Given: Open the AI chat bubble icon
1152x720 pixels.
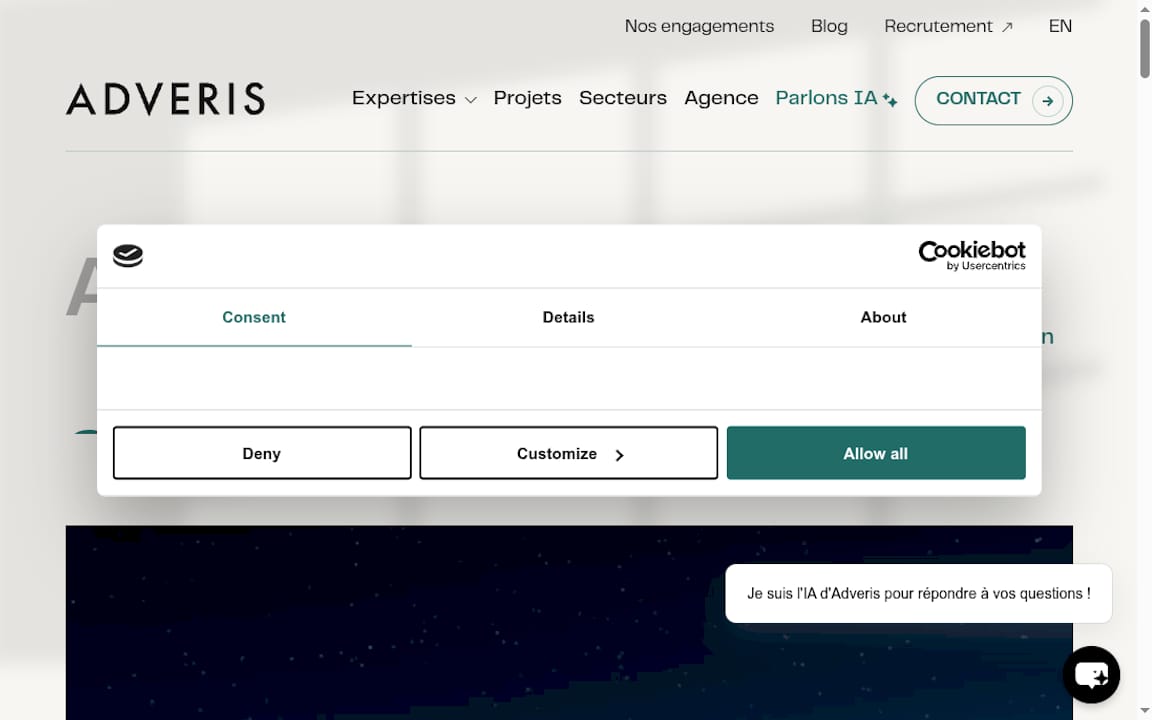Looking at the screenshot, I should pos(1090,675).
